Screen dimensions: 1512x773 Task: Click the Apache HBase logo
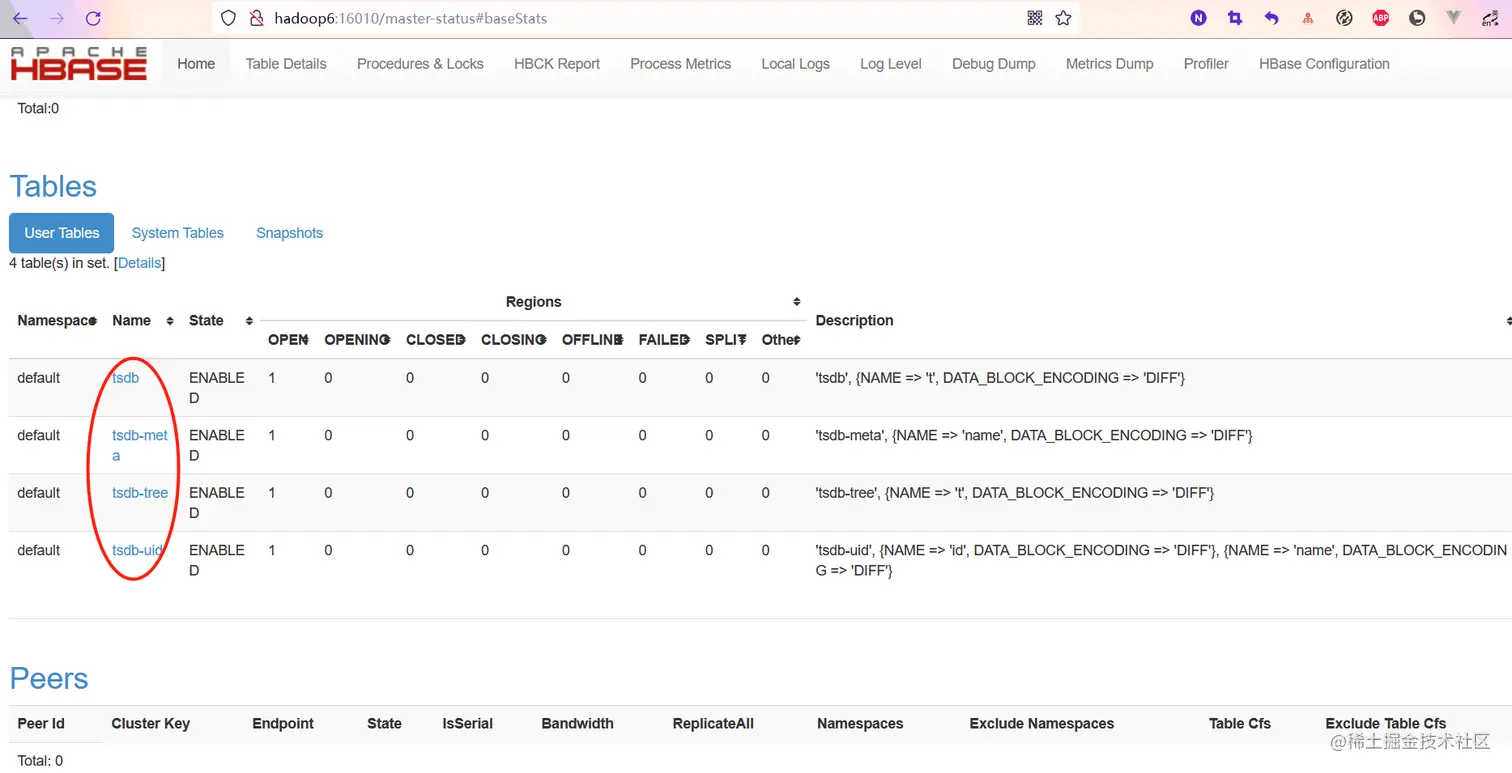80,63
